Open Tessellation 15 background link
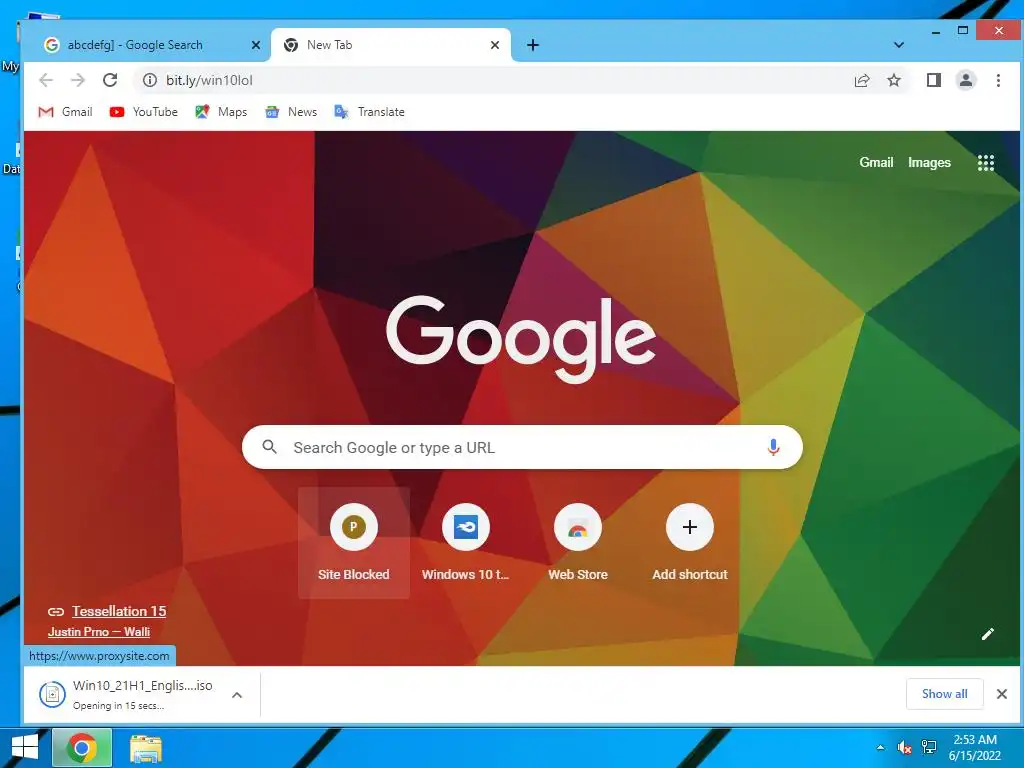This screenshot has height=768, width=1024. point(119,611)
